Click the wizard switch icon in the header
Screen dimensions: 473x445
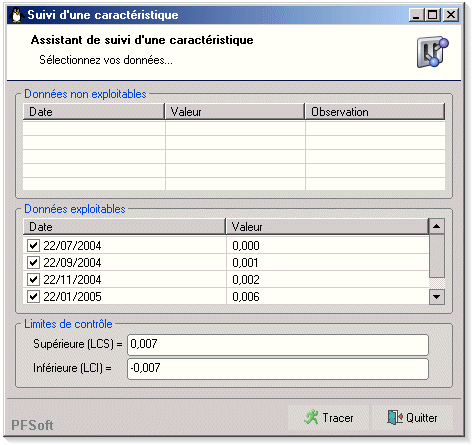coord(433,52)
